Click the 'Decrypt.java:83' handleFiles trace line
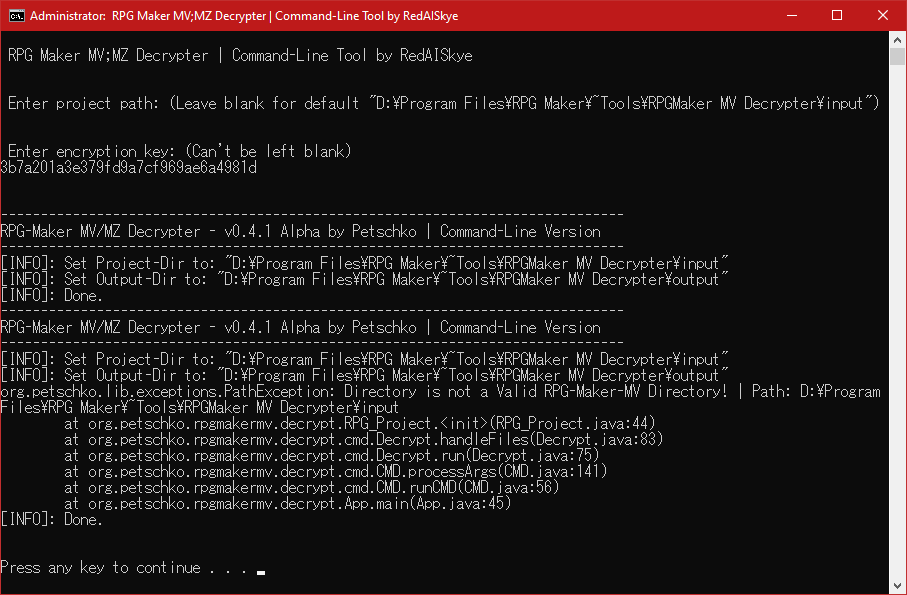907x595 pixels. tap(363, 439)
